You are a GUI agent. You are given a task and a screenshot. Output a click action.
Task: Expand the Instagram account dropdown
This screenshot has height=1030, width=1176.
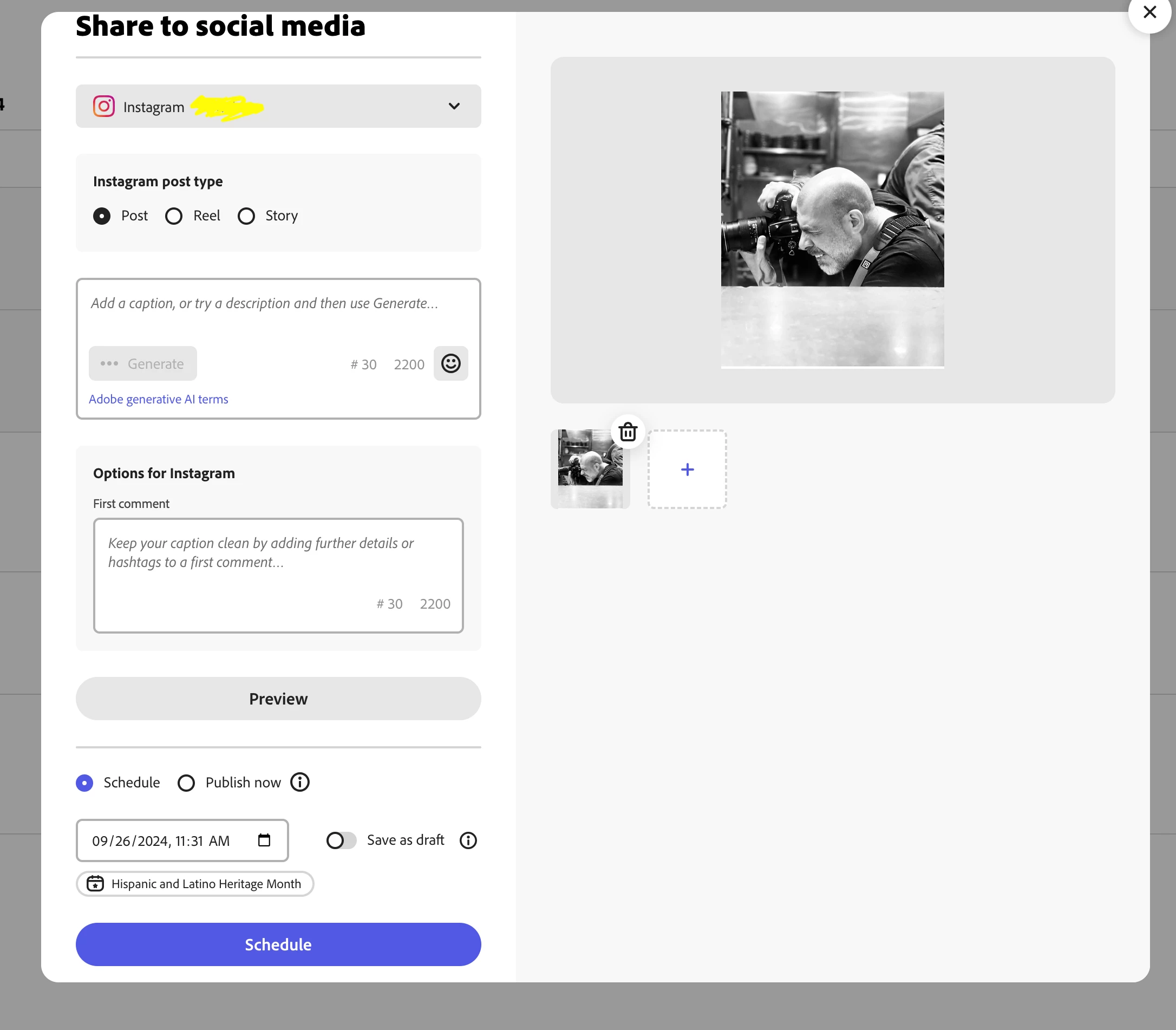(454, 106)
